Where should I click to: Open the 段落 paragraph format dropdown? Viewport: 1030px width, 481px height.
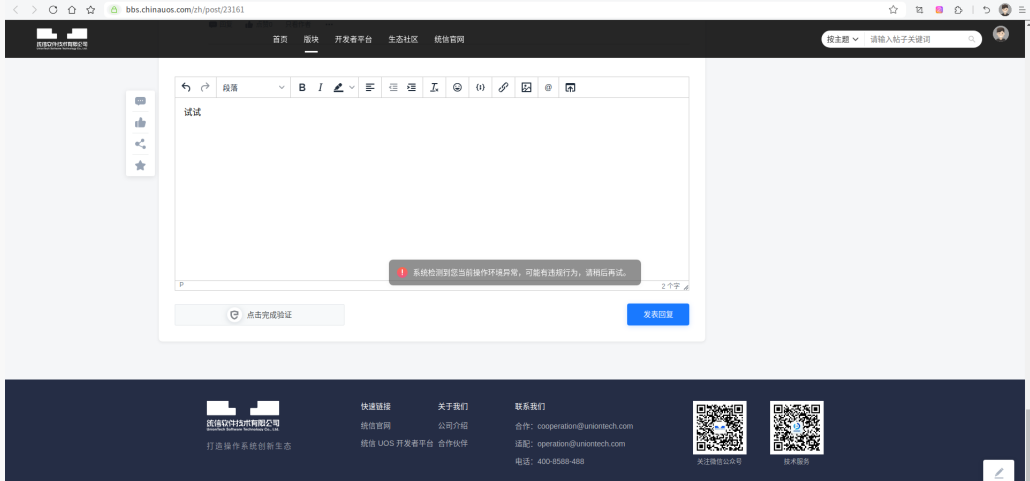point(254,87)
